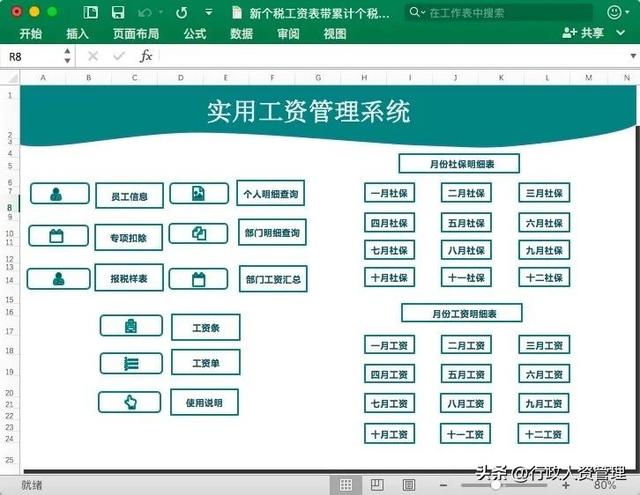Screen dimensions: 640x495
Task: Expand the formula bar with right arrow
Action: (633, 56)
